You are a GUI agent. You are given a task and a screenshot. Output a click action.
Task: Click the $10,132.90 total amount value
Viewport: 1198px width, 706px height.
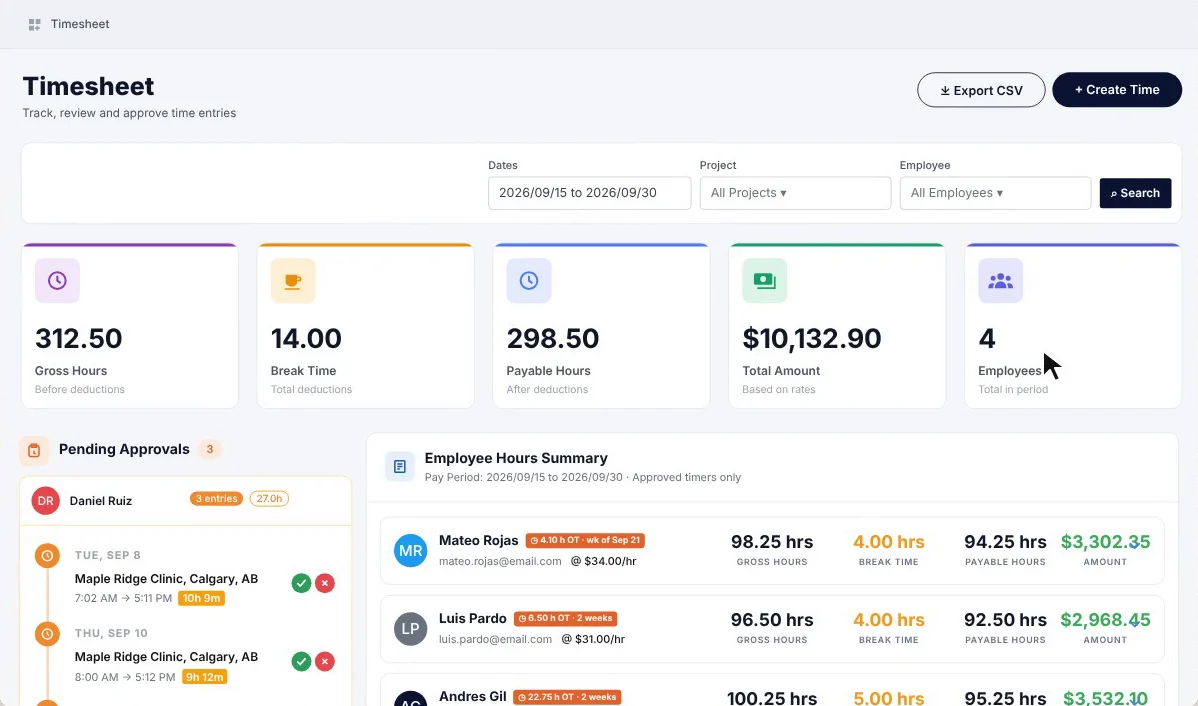811,338
